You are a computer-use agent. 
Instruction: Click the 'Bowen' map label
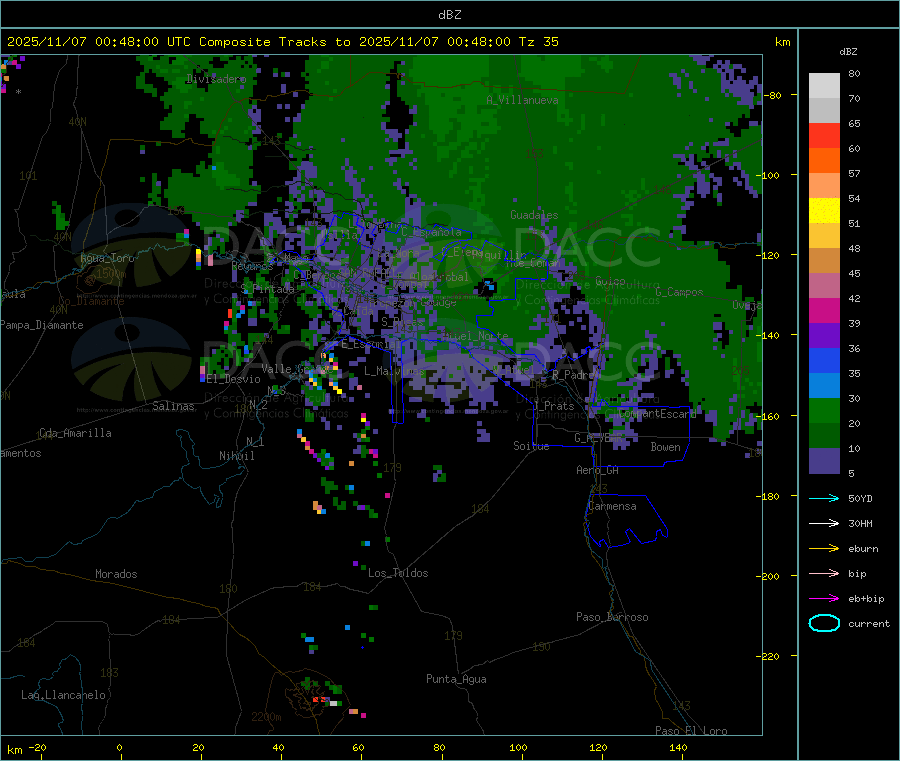click(666, 447)
